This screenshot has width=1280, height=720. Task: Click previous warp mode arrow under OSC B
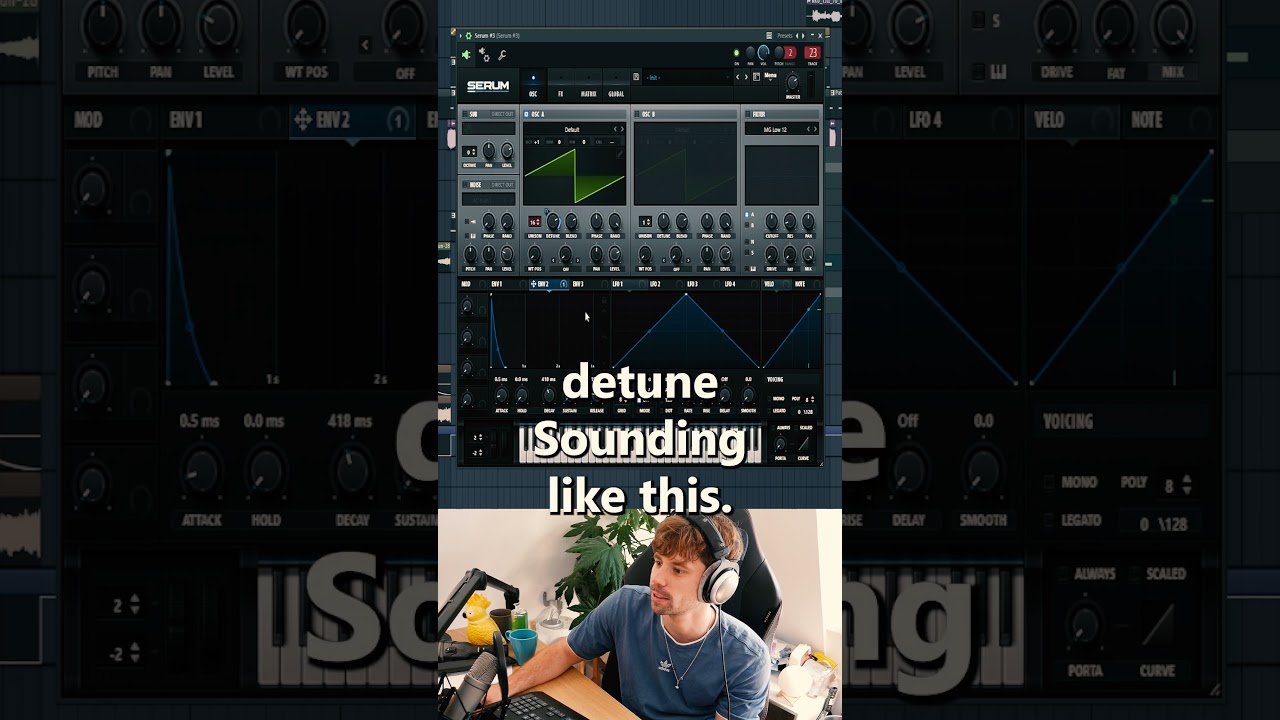[x=664, y=260]
